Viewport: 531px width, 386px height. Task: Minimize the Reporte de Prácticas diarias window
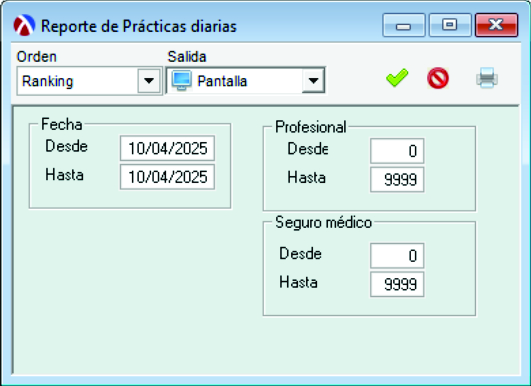click(x=404, y=25)
